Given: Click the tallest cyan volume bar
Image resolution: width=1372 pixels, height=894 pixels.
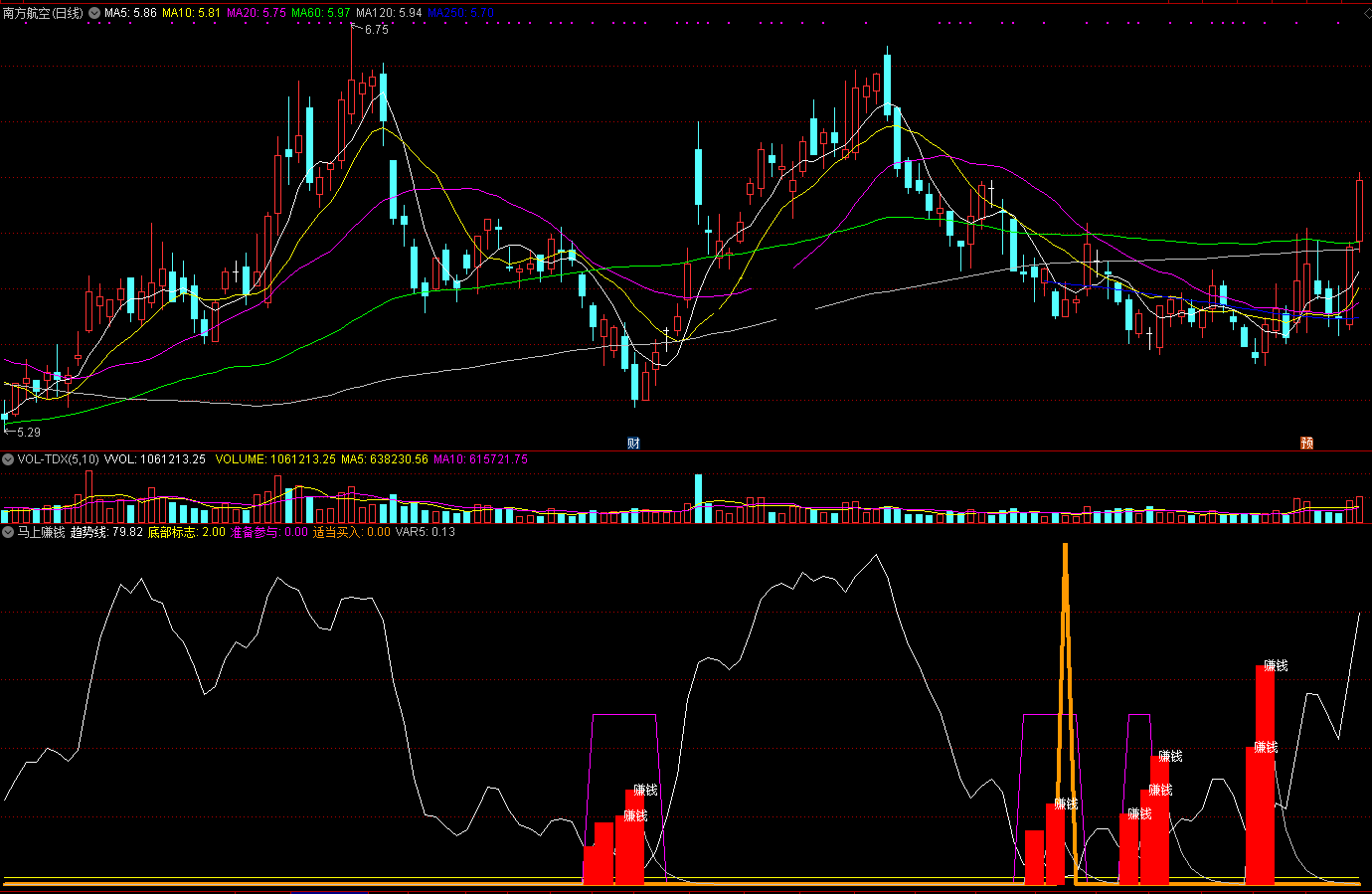Looking at the screenshot, I should click(698, 498).
